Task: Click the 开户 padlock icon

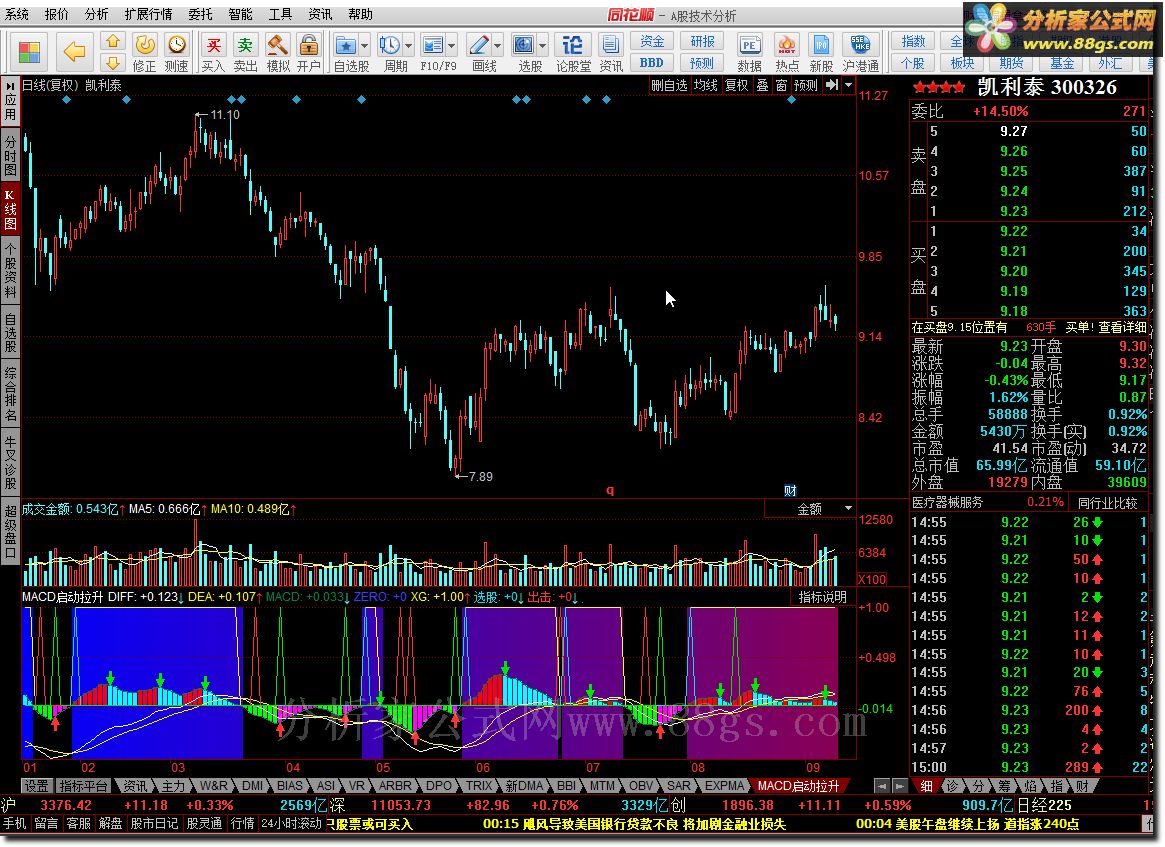Action: tap(308, 45)
